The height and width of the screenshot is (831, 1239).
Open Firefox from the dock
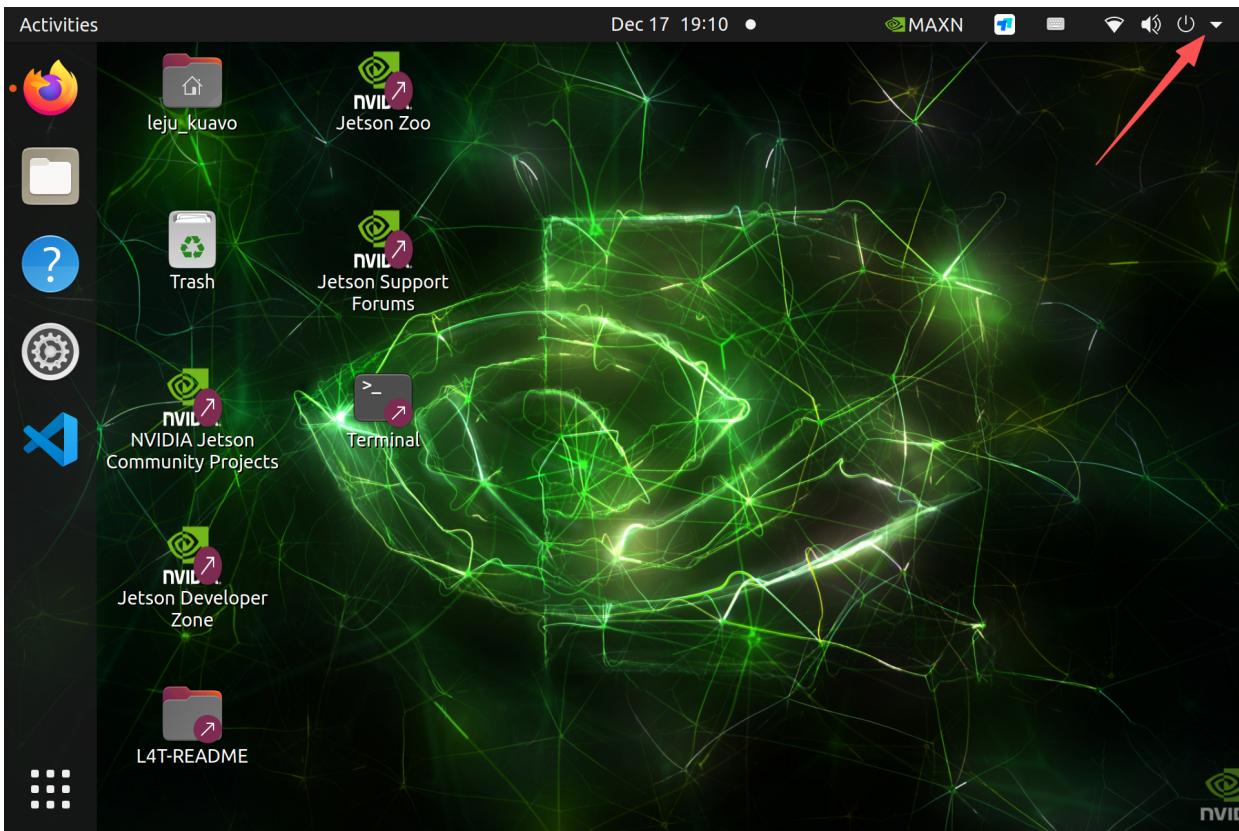[49, 88]
